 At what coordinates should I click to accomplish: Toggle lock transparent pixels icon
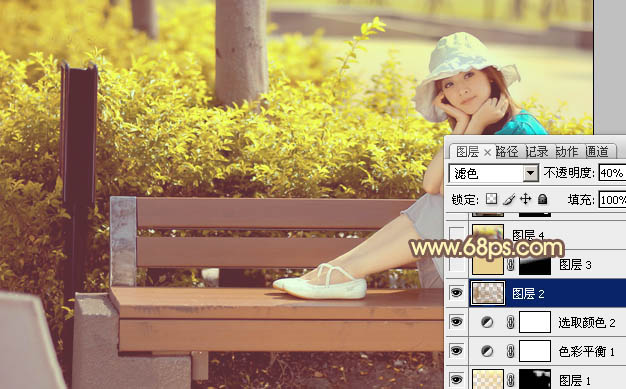(x=491, y=199)
